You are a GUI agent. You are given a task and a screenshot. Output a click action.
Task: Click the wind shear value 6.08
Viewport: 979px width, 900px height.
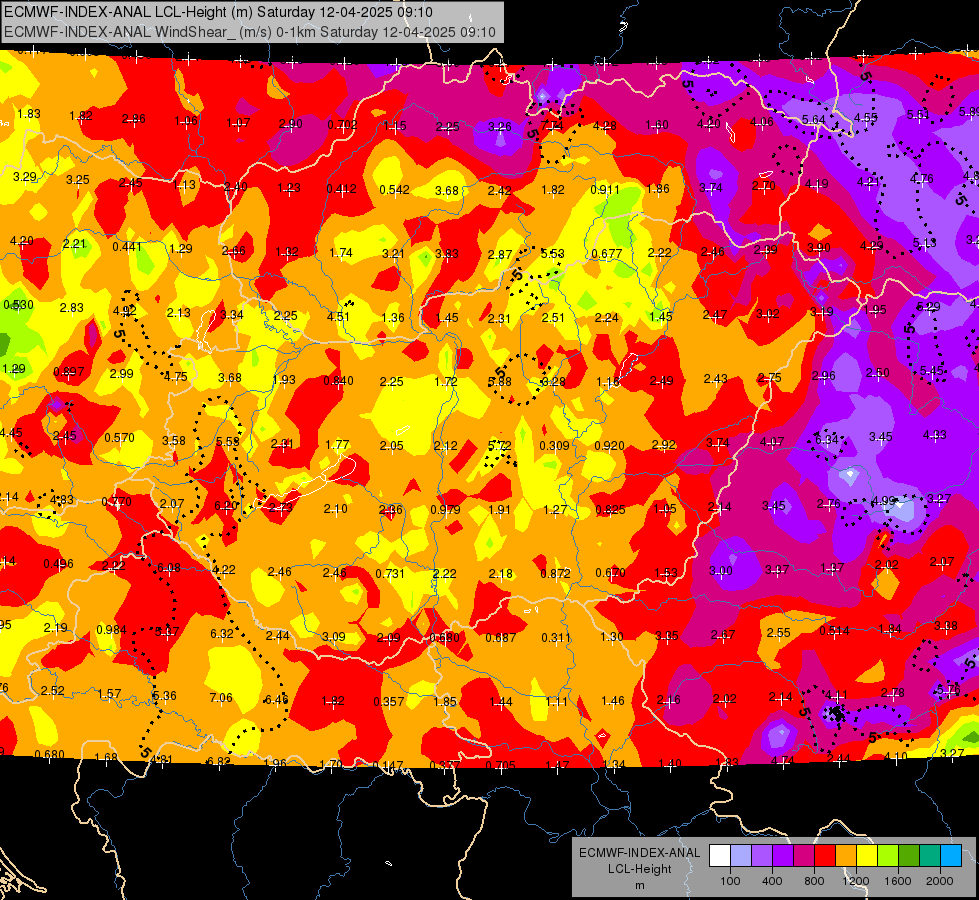[x=169, y=568]
